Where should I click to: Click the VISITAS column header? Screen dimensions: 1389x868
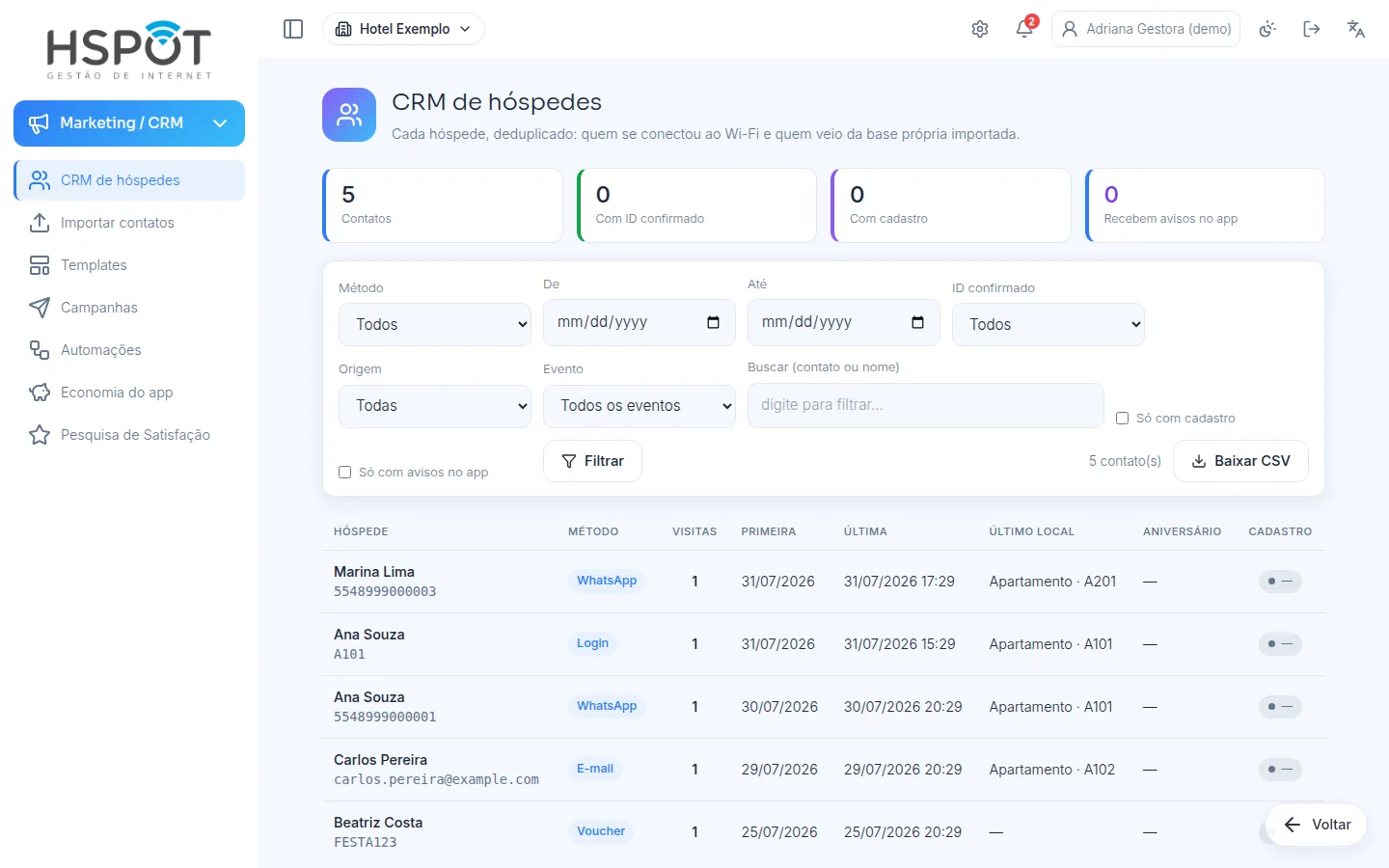[694, 531]
